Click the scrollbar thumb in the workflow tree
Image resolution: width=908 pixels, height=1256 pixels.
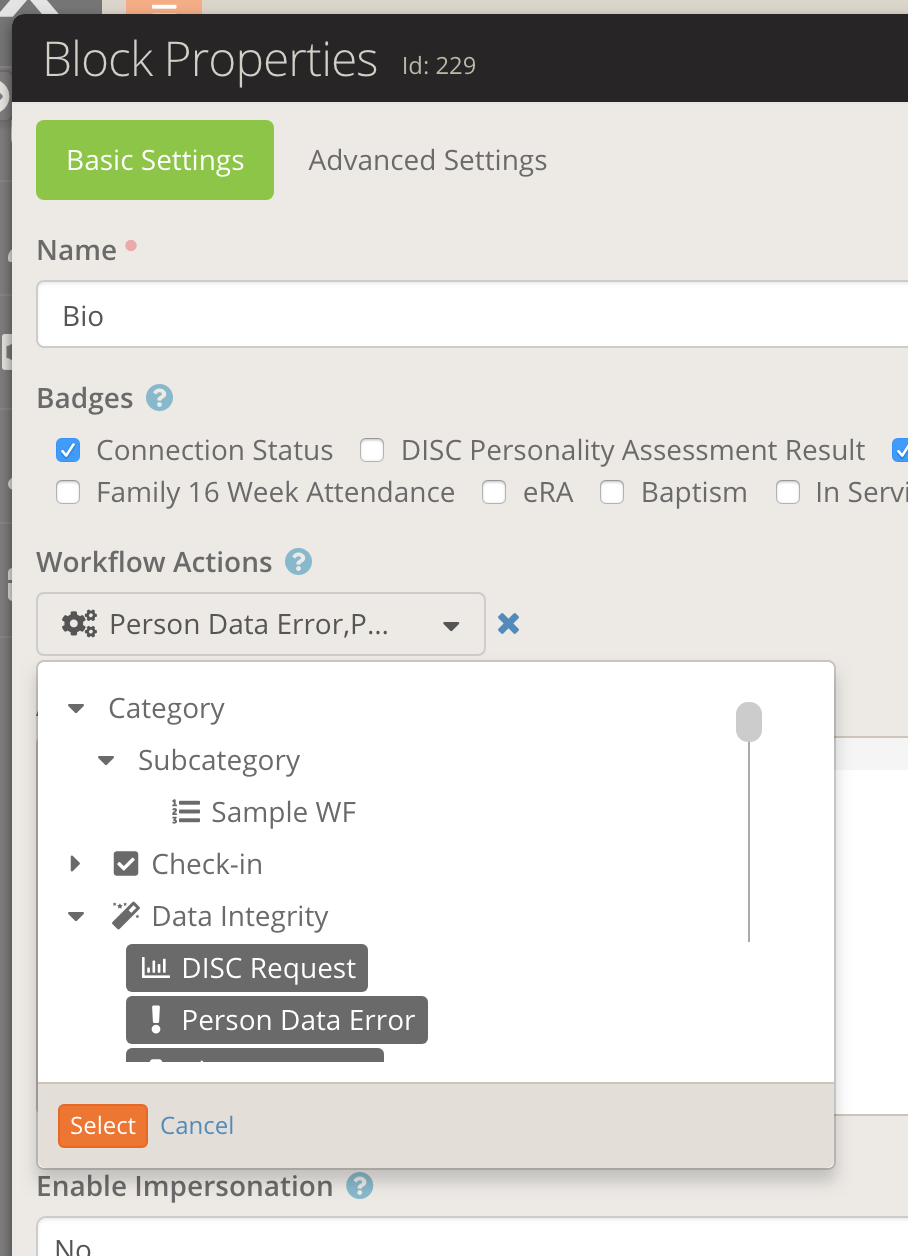tap(748, 721)
